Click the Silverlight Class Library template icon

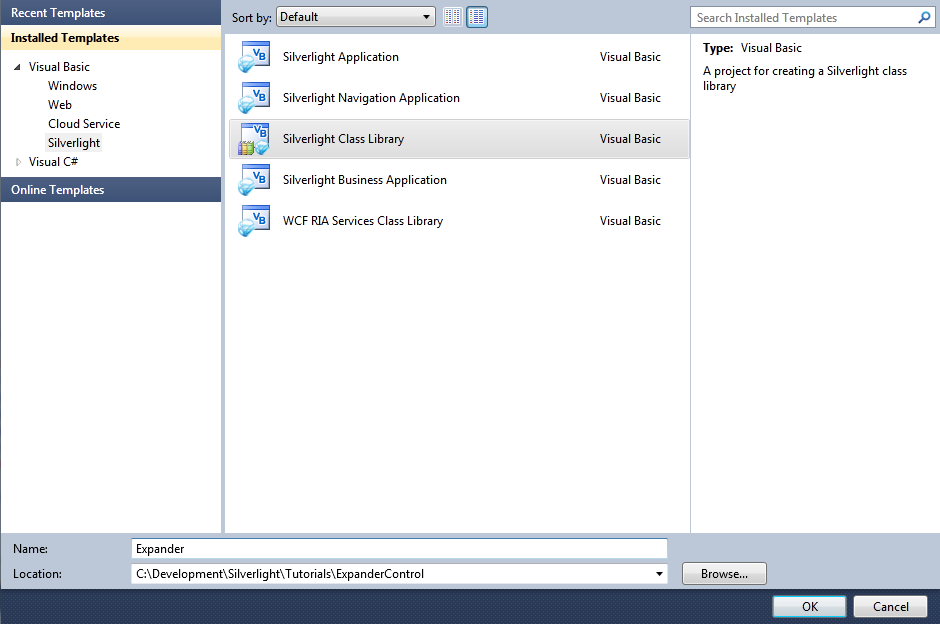point(254,139)
